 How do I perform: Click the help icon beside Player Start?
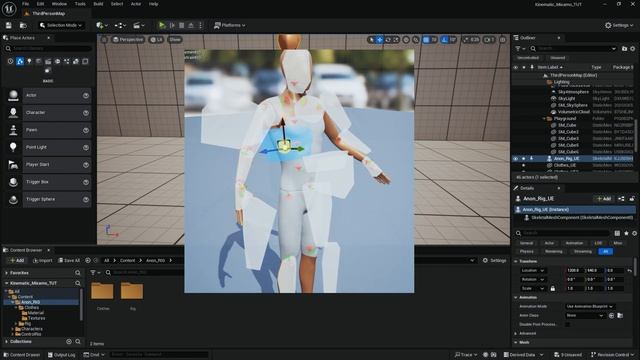click(86, 165)
